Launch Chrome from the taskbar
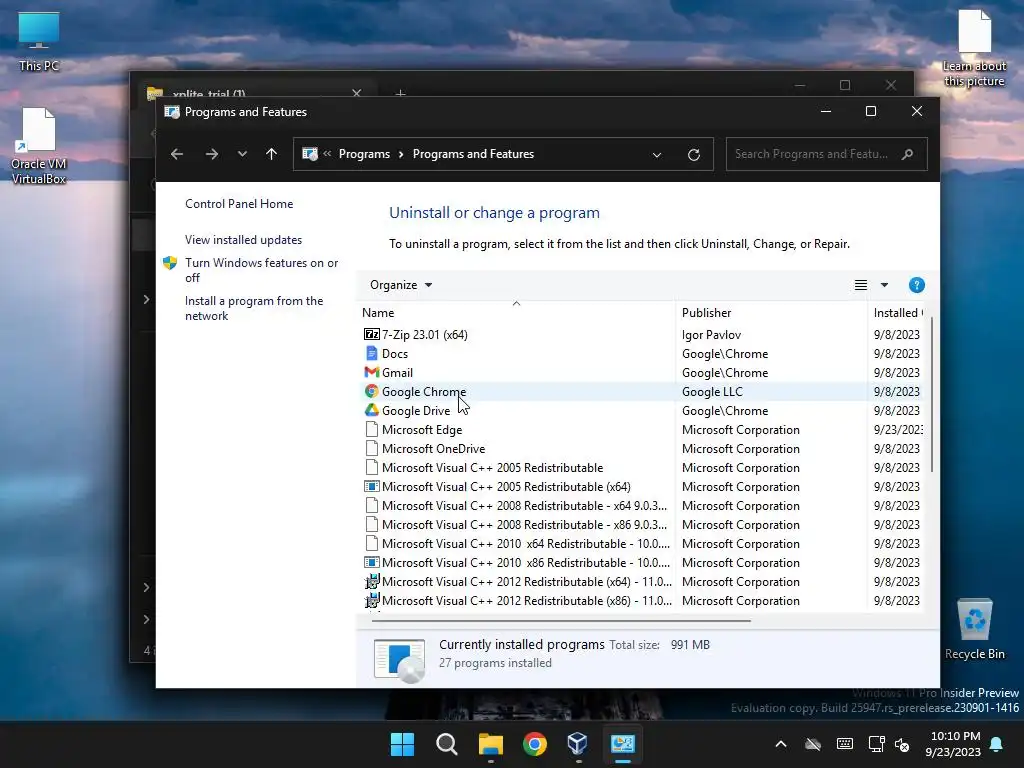 tap(535, 744)
